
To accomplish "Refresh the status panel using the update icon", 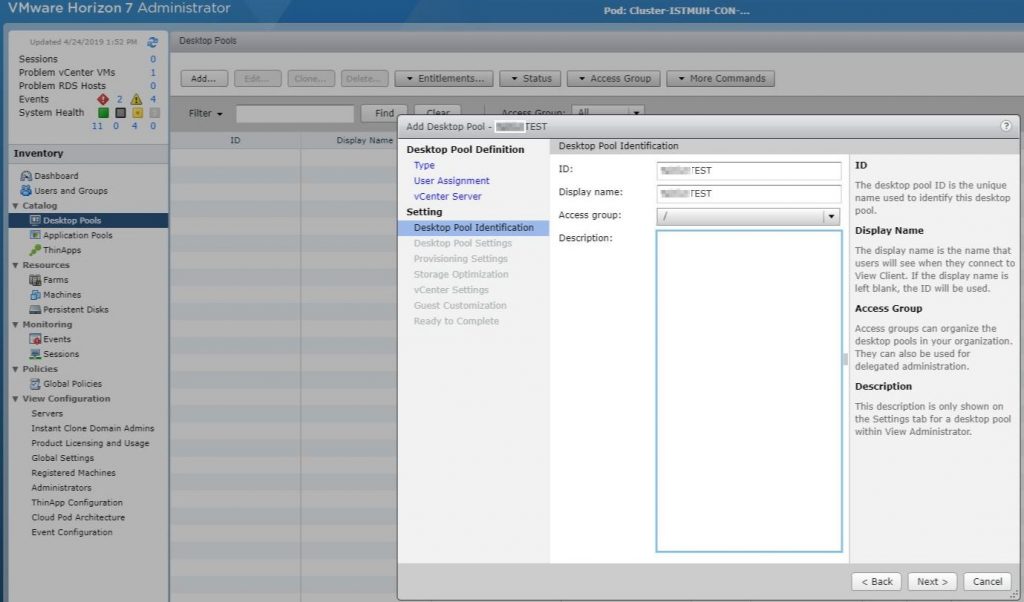I will pyautogui.click(x=152, y=42).
